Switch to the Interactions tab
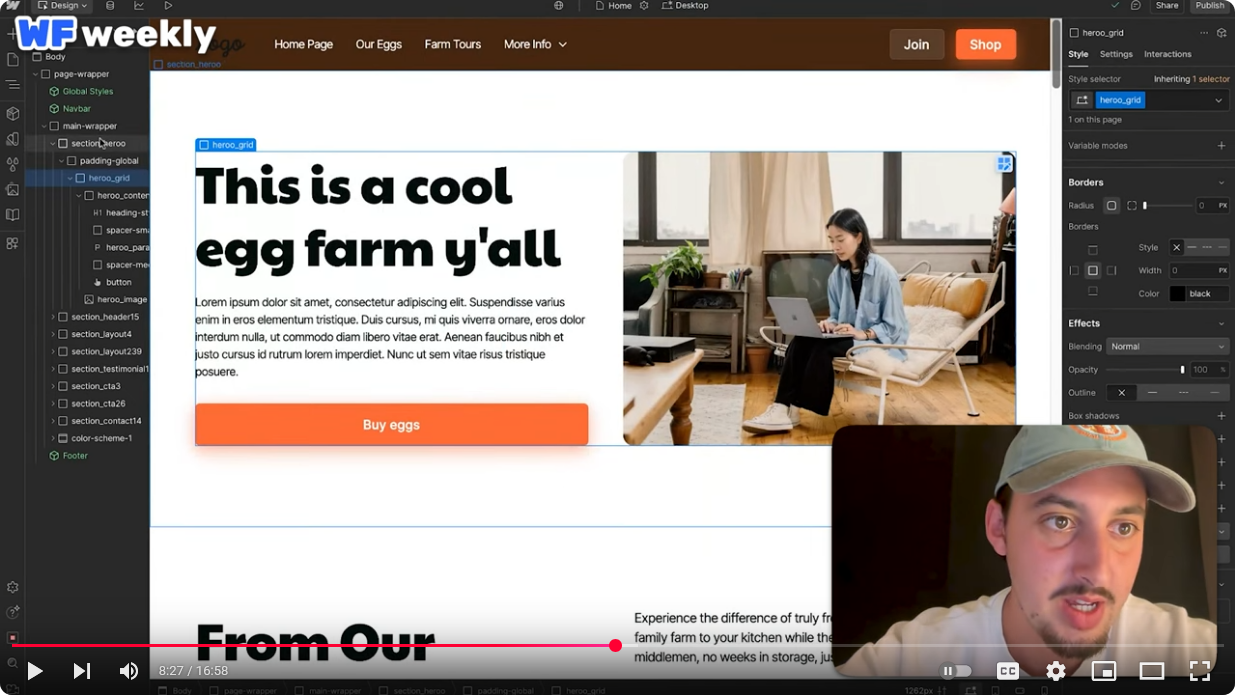Image resolution: width=1236 pixels, height=695 pixels. click(1167, 54)
